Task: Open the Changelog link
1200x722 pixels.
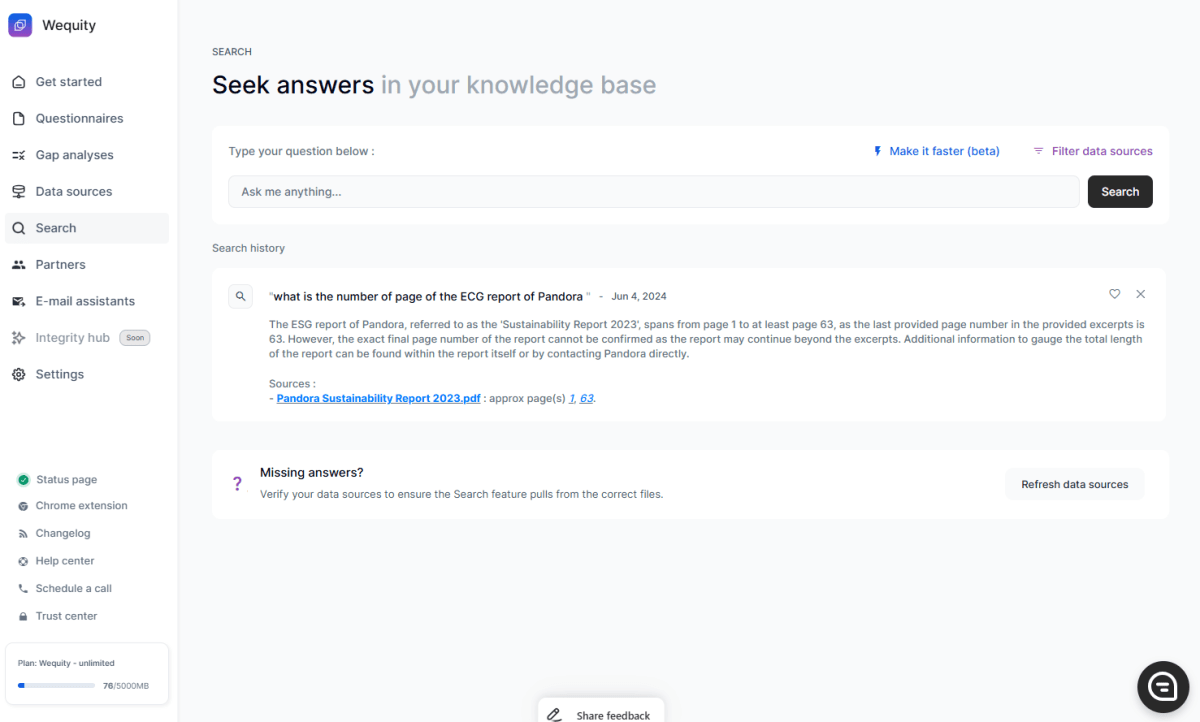Action: (x=63, y=533)
